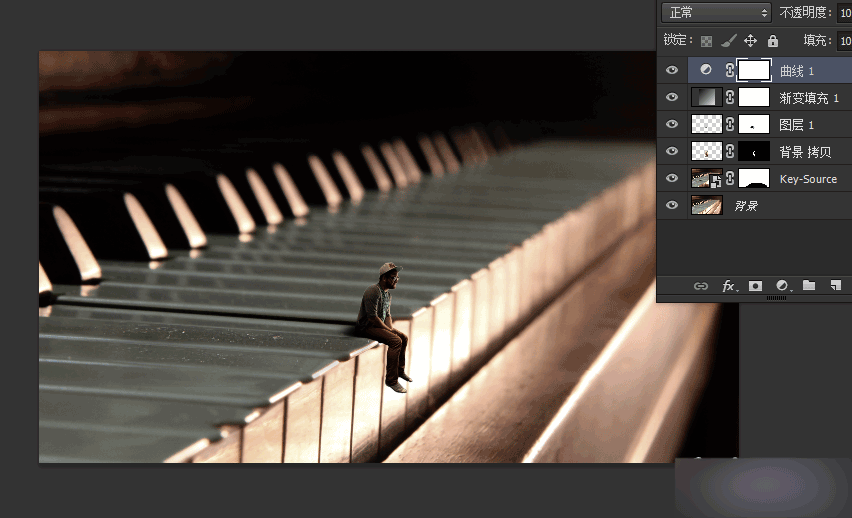Toggle lock image pixels brush icon
This screenshot has height=518, width=852.
click(x=729, y=41)
